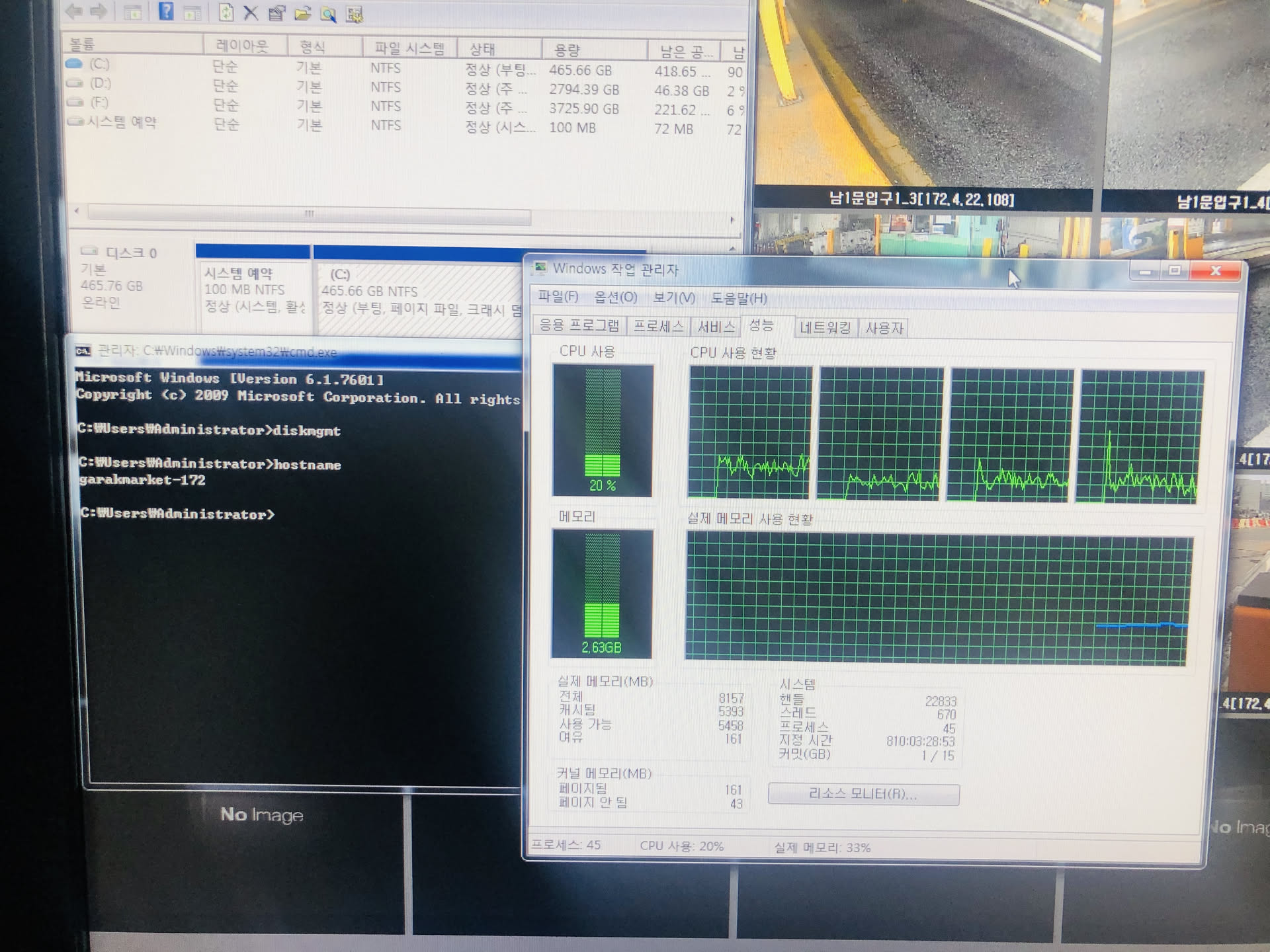Click the 용량 column header
Viewport: 1270px width, 952px height.
point(567,50)
